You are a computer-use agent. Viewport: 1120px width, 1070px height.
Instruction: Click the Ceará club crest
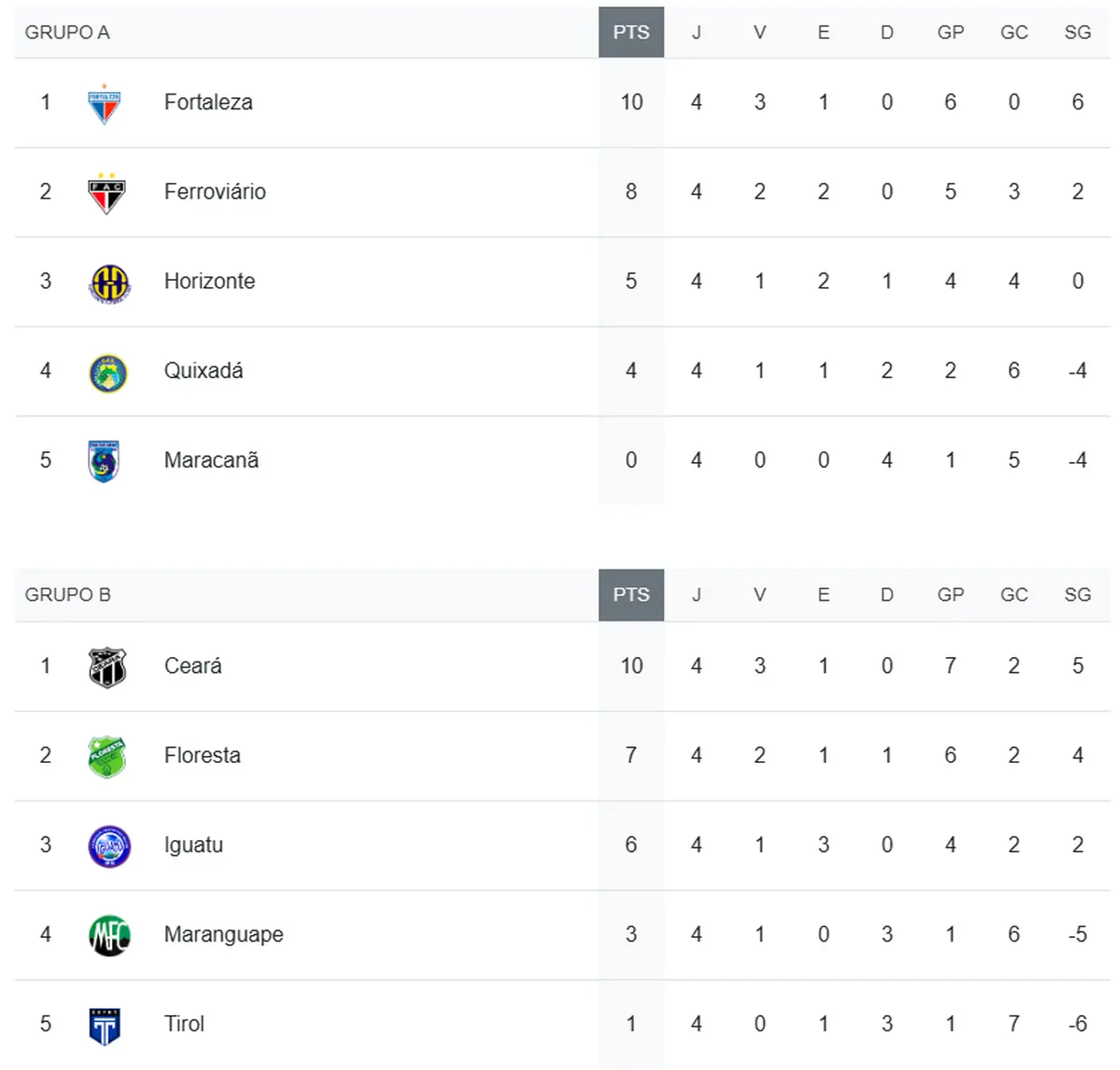pyautogui.click(x=108, y=668)
